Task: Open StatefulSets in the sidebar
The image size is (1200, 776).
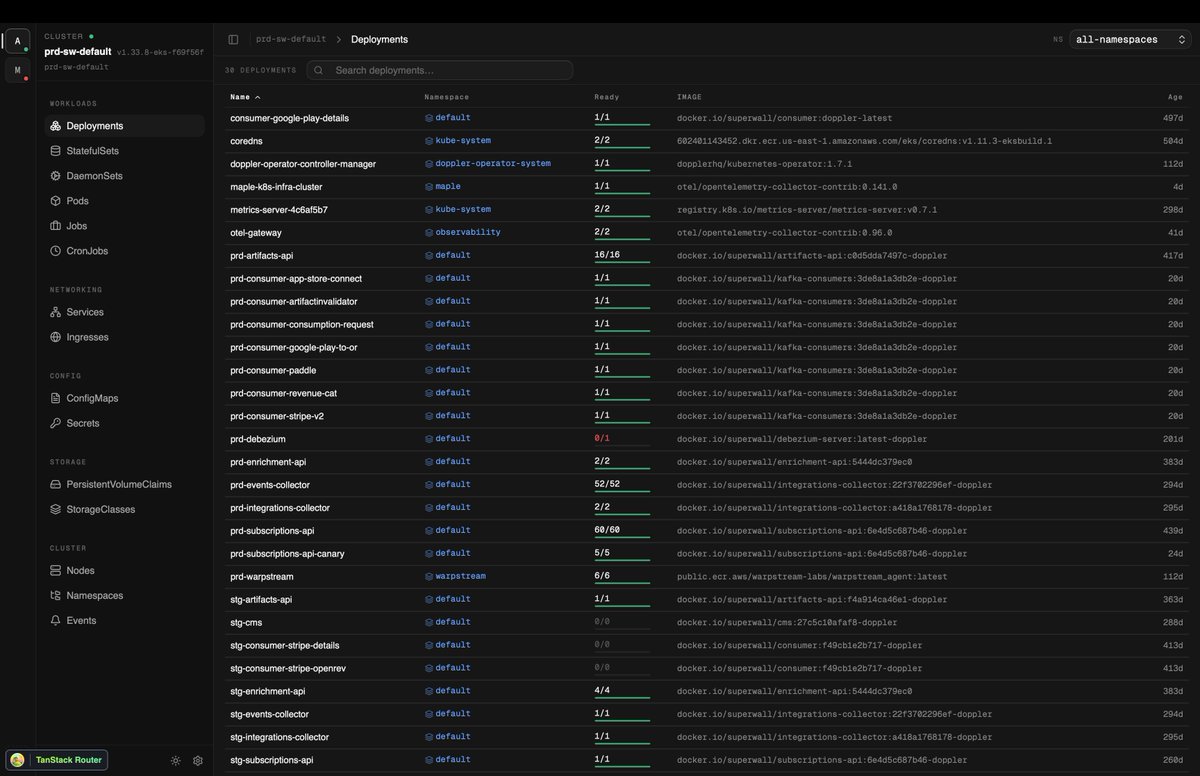Action: [x=125, y=151]
